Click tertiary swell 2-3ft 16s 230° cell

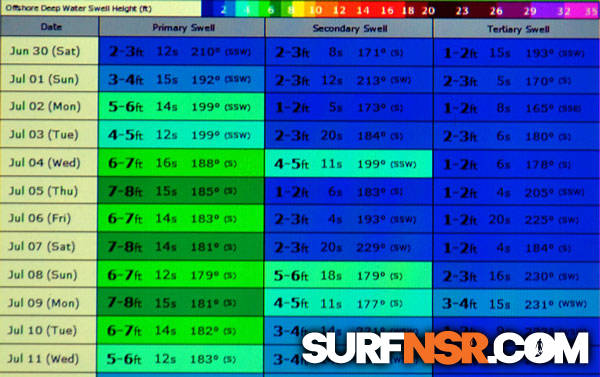(517, 276)
